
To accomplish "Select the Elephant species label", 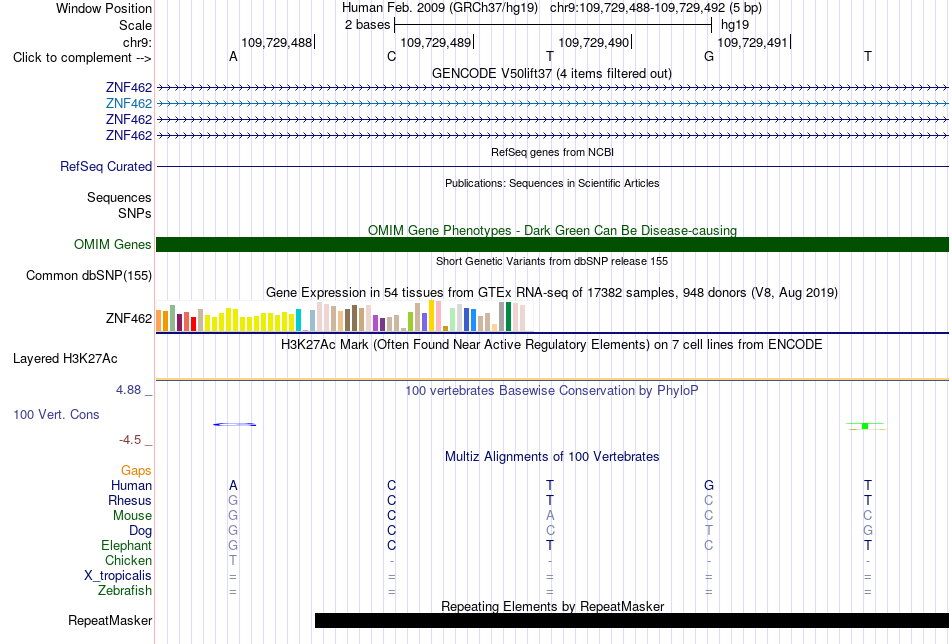I will click(x=126, y=546).
